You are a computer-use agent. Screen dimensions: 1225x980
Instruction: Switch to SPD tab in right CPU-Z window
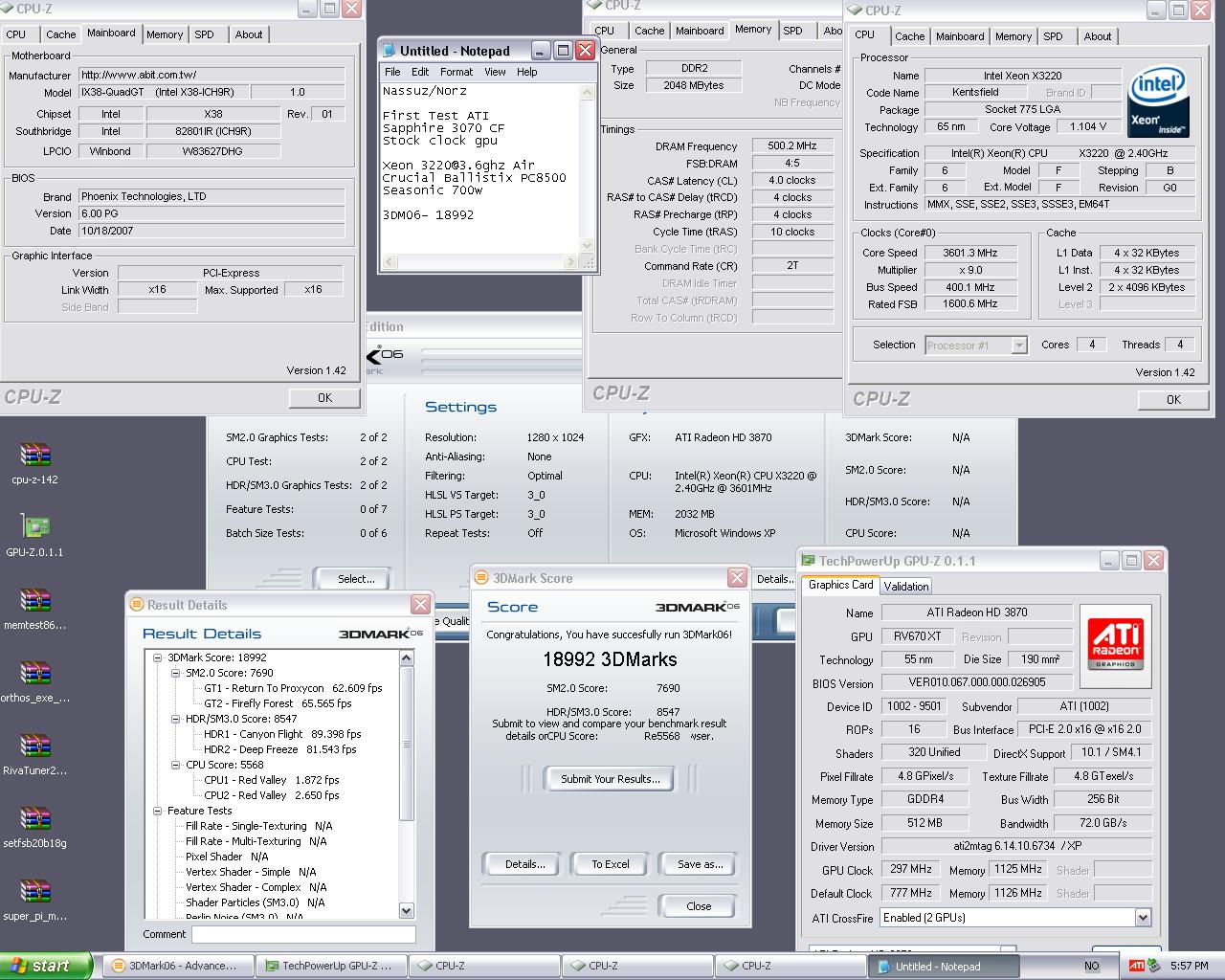click(1053, 36)
